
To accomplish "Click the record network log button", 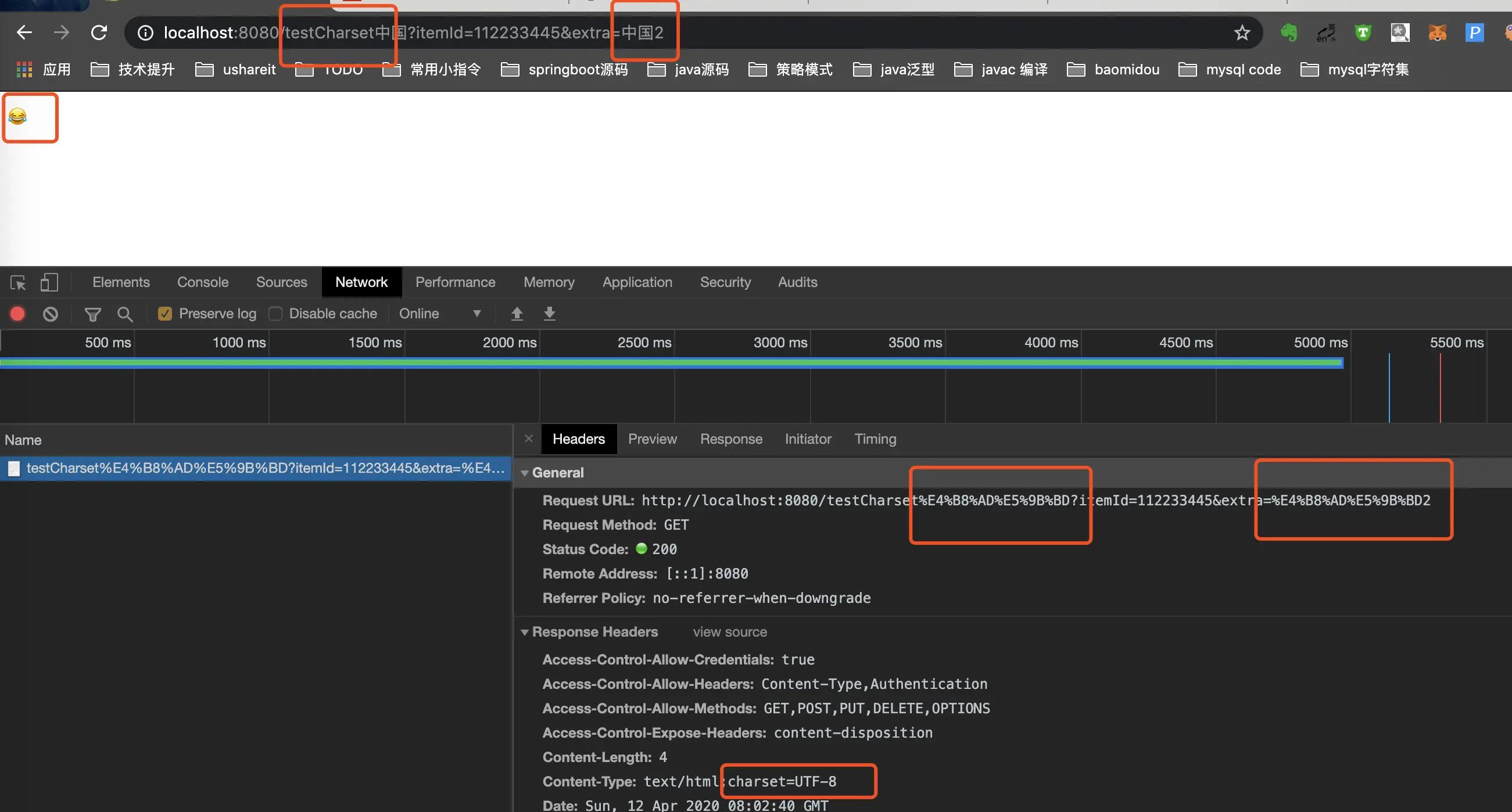I will pos(17,314).
